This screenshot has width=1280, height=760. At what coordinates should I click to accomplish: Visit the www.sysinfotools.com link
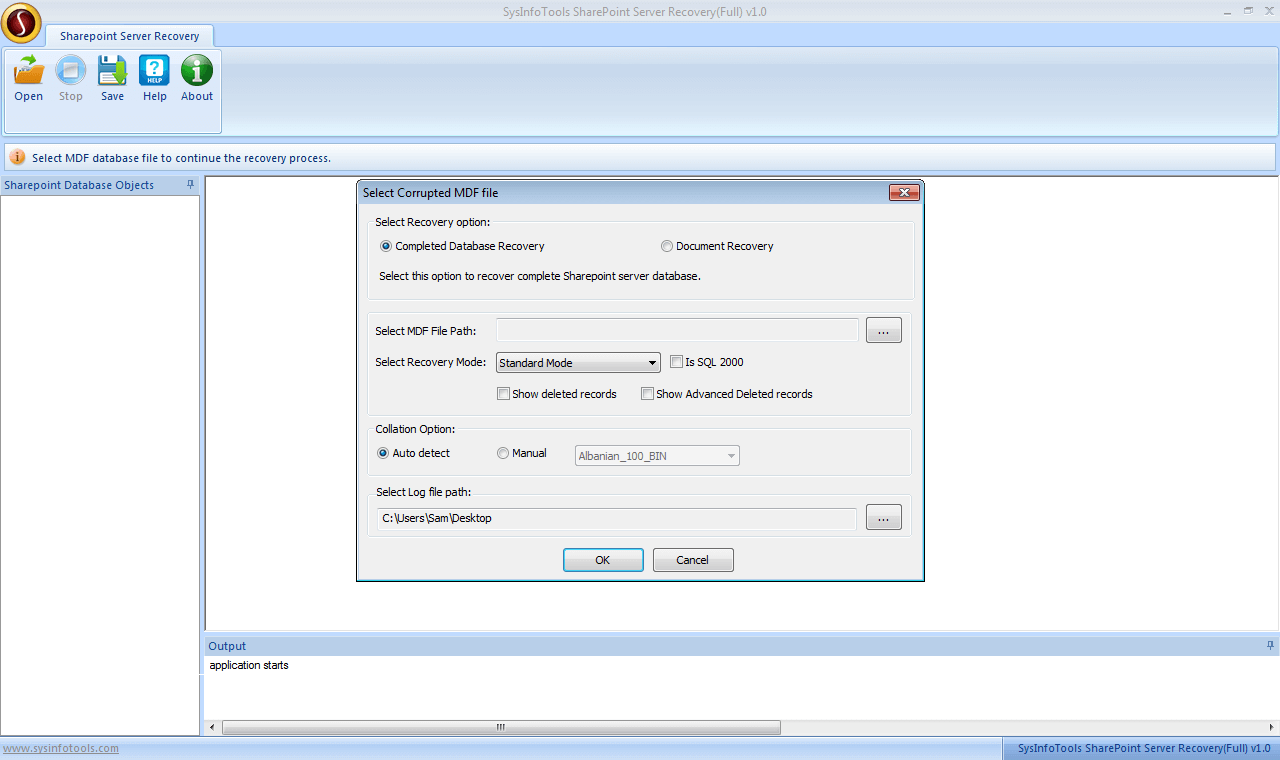pos(60,748)
